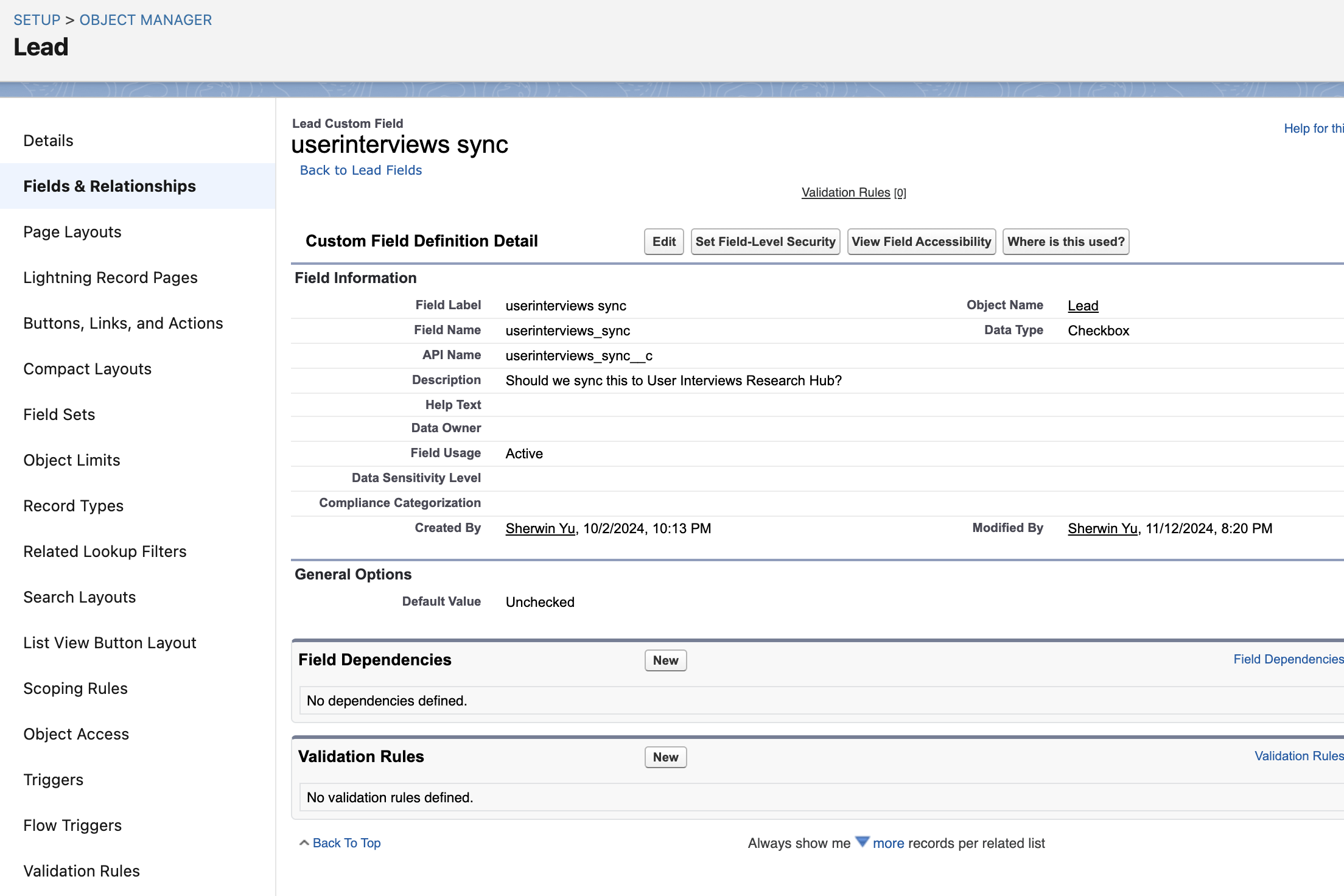Open Scoping Rules sidebar item

(x=75, y=688)
